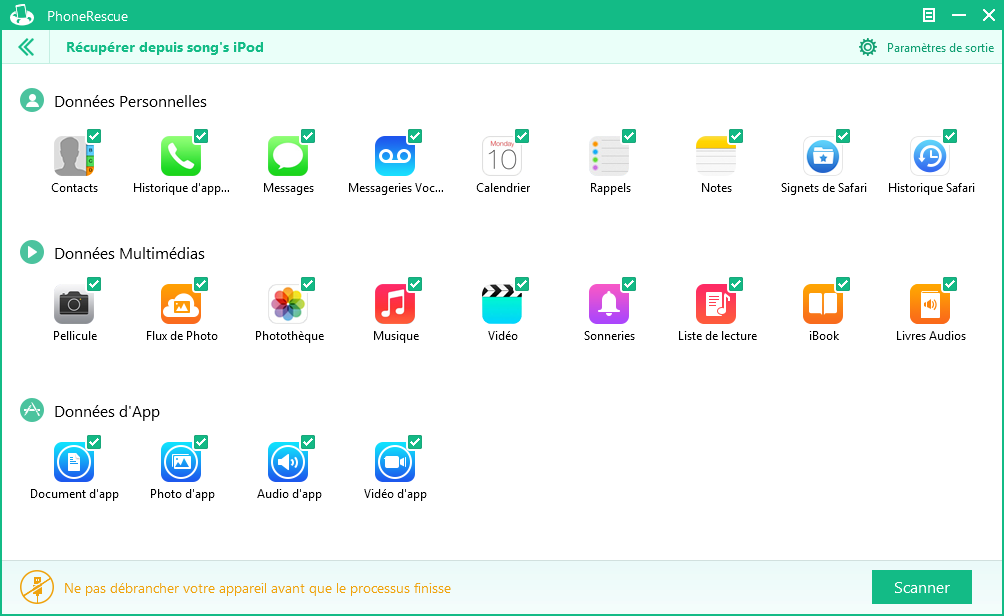Select the Photo d'app icon
Screen dimensions: 1004x616
tap(181, 462)
